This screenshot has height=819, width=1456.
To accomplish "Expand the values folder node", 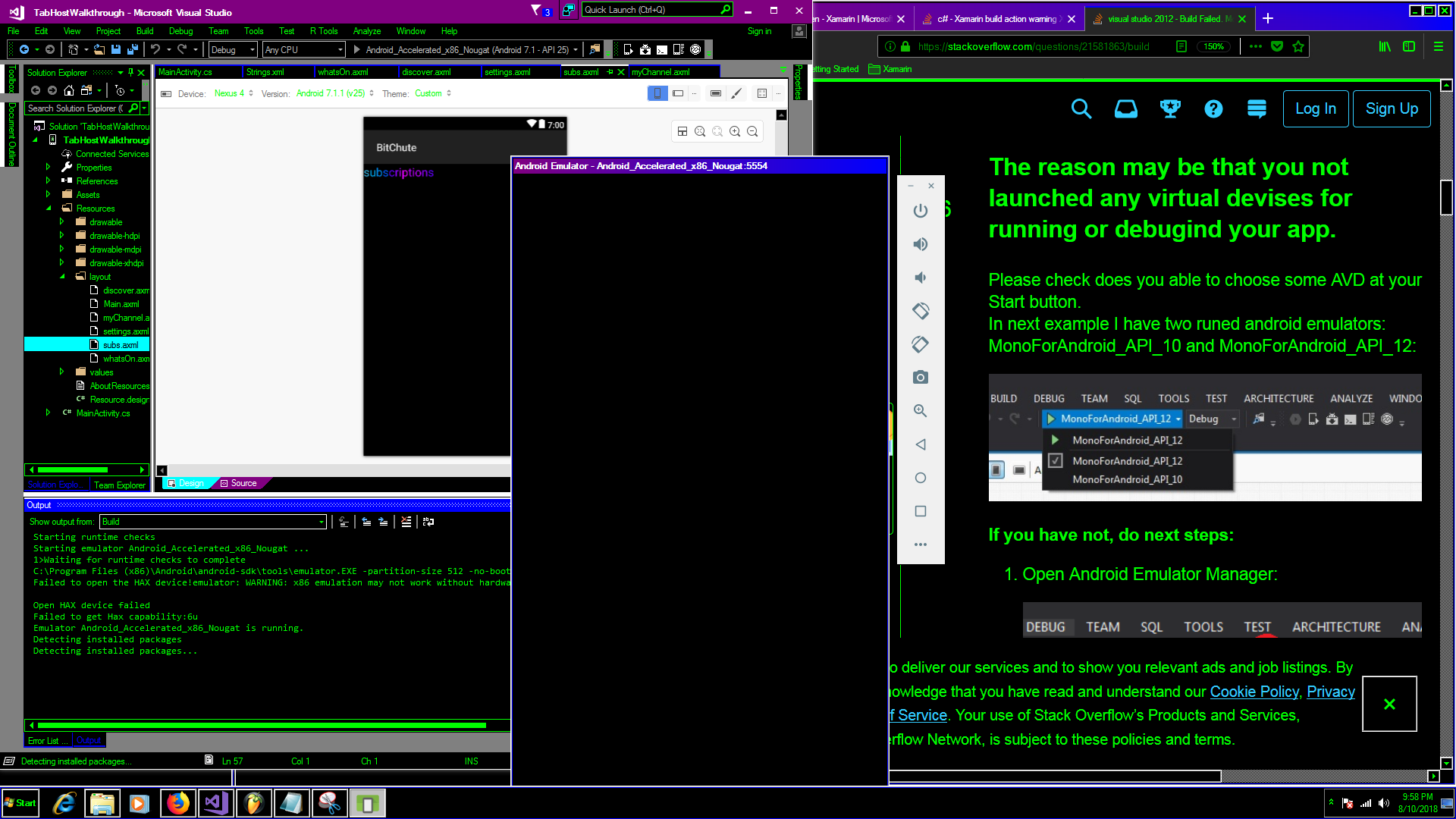I will (x=62, y=372).
